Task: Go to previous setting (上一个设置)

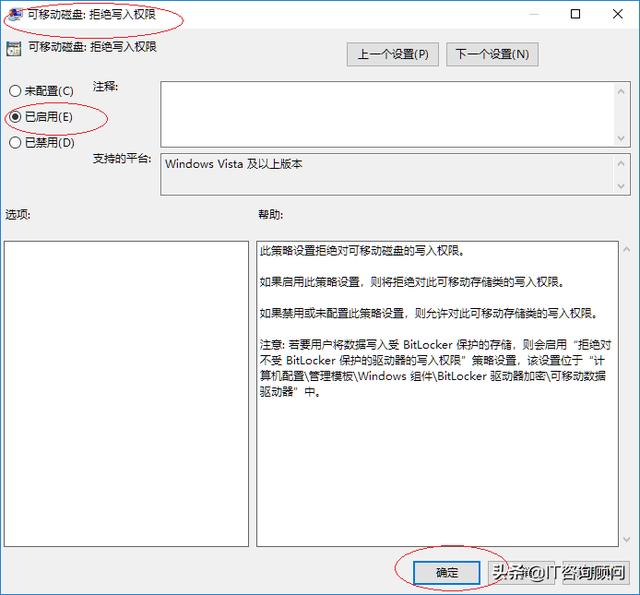Action: (393, 54)
